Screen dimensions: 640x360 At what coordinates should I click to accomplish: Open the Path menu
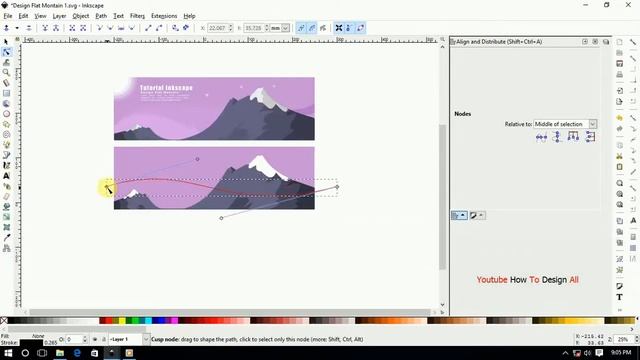click(x=101, y=16)
